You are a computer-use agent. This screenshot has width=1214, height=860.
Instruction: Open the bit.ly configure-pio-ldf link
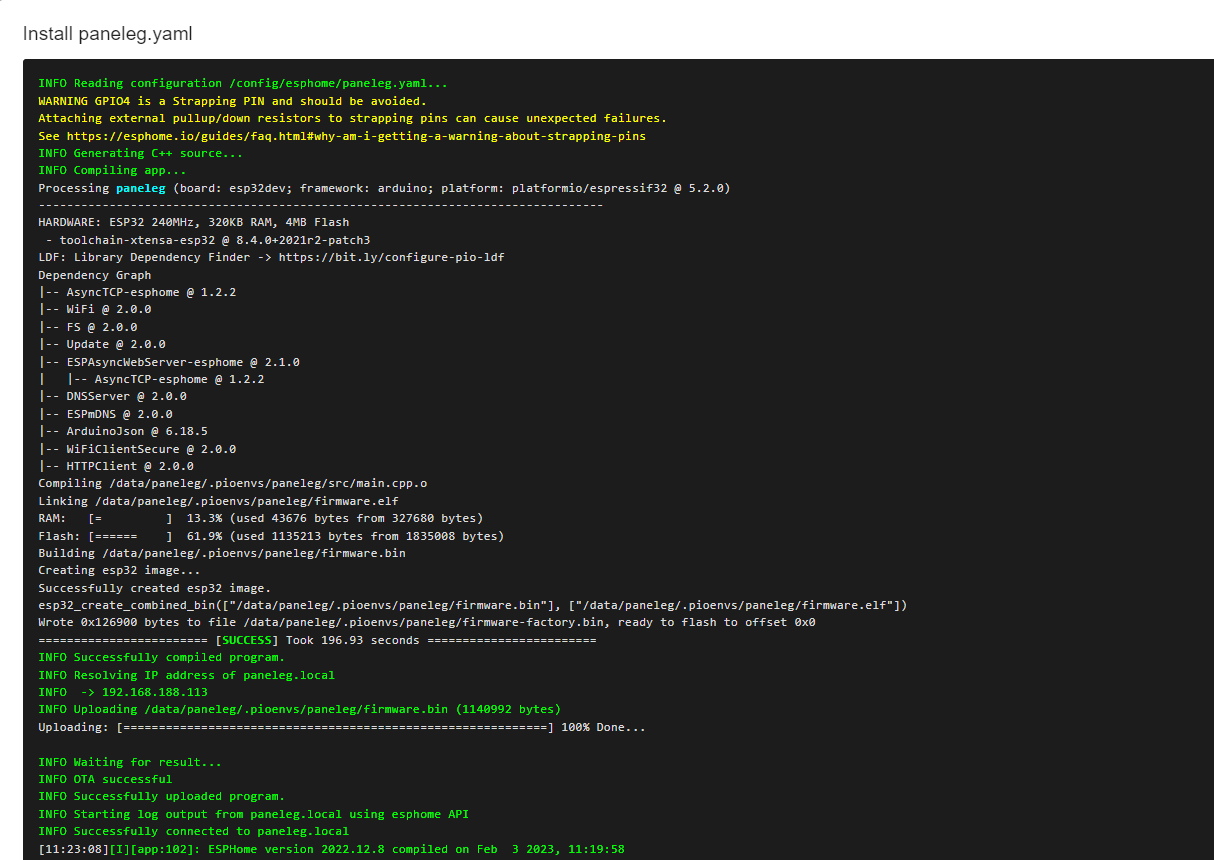(391, 258)
